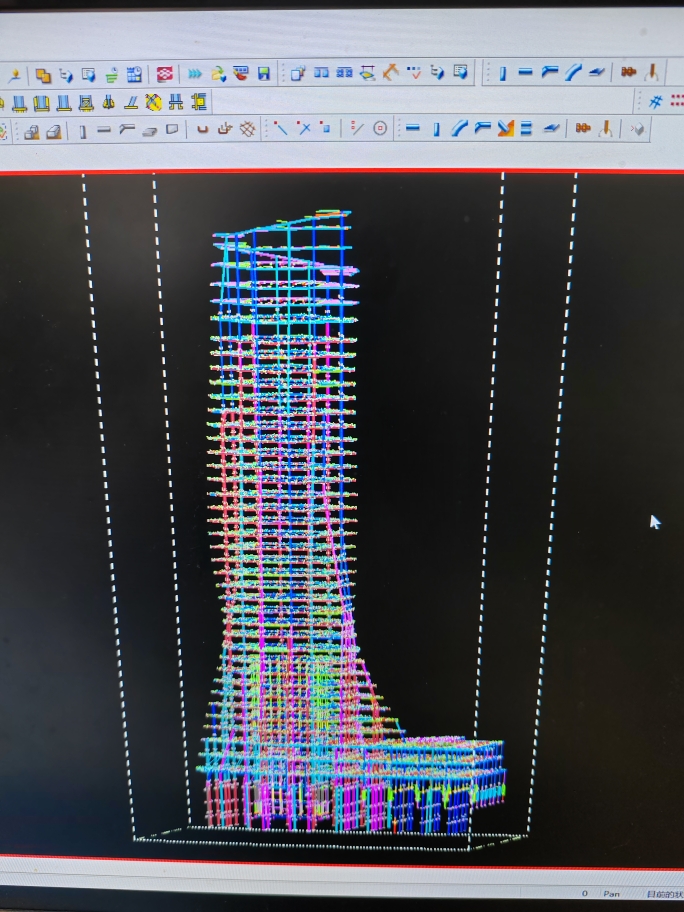Click the Pan field in status bar

tap(612, 893)
